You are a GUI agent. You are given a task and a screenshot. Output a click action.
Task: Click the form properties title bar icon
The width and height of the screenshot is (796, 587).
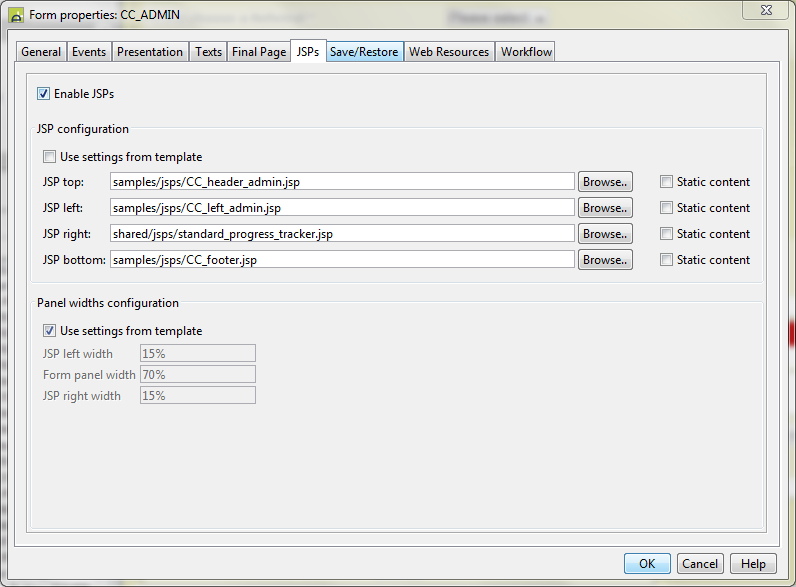pyautogui.click(x=16, y=15)
